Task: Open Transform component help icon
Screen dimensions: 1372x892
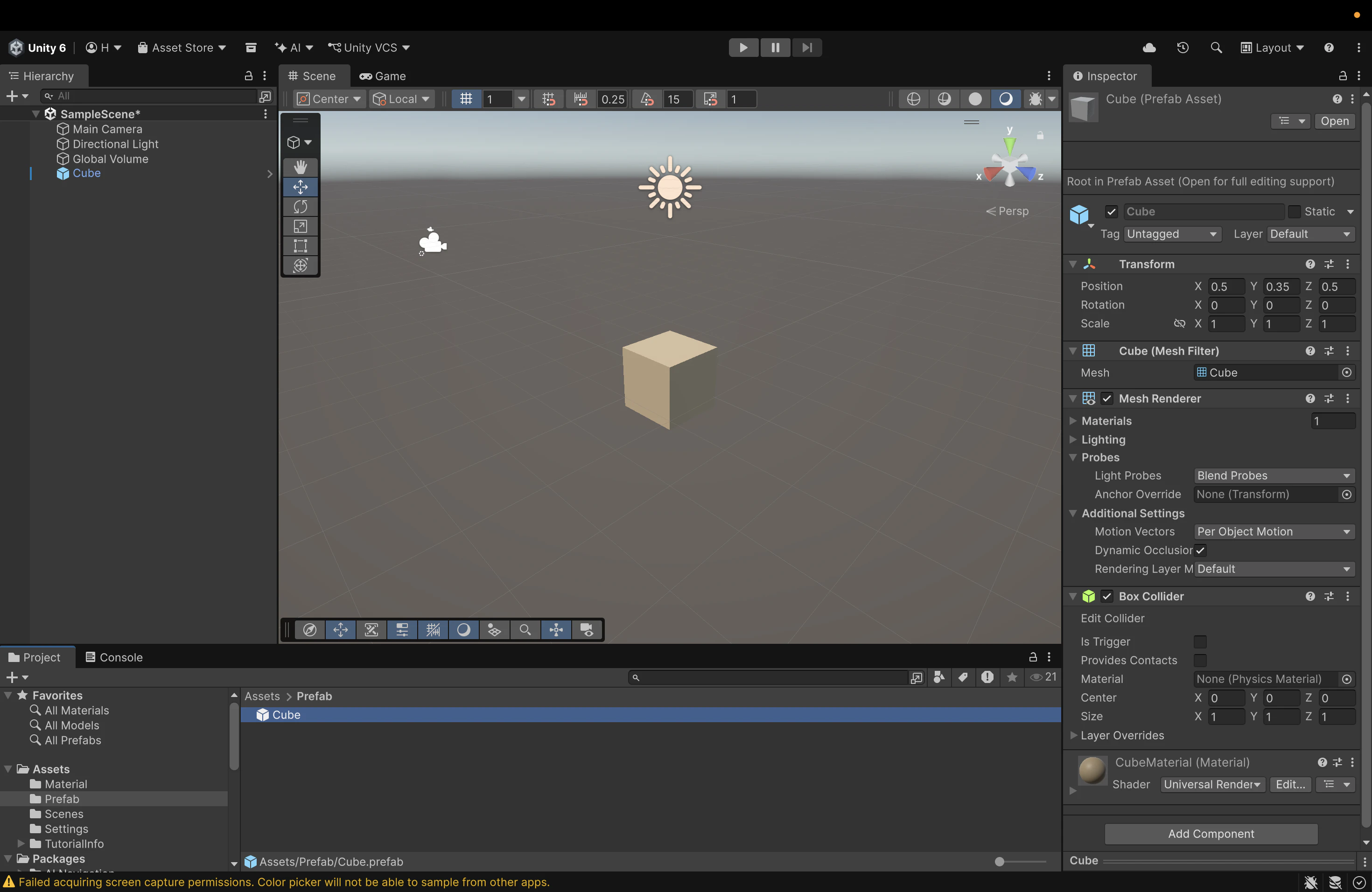Action: coord(1310,264)
